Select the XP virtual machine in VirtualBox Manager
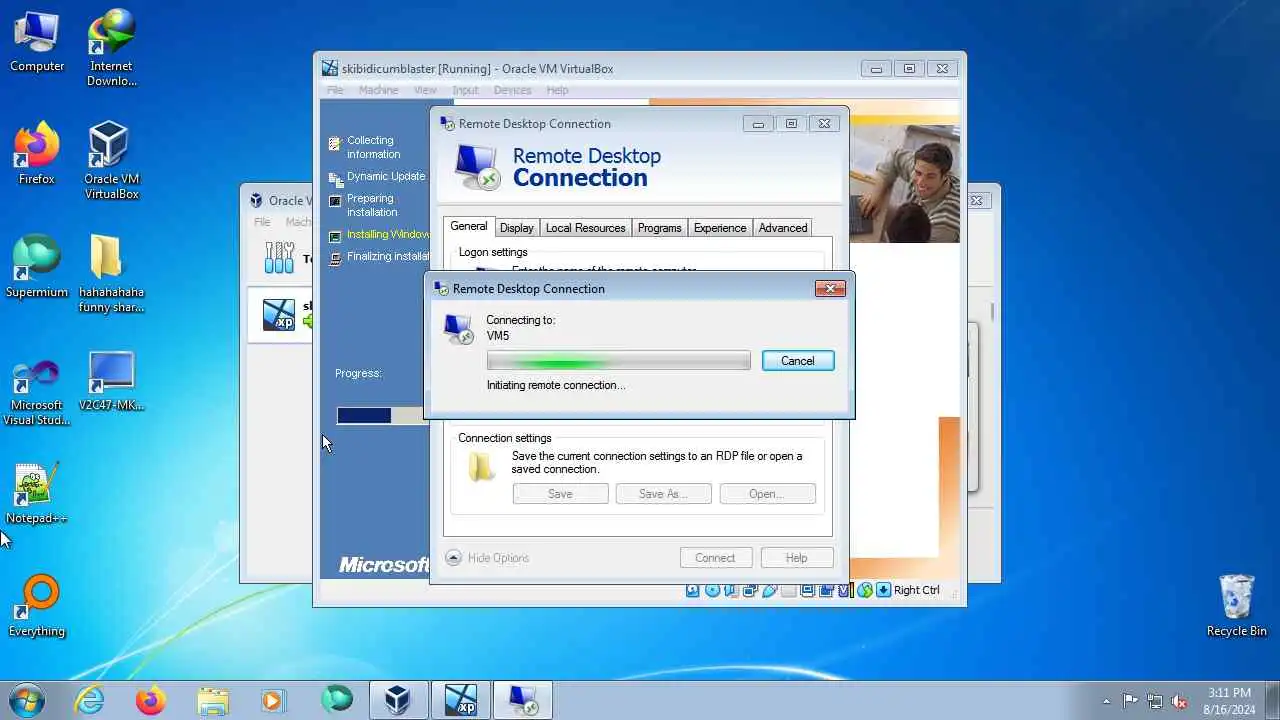This screenshot has width=1280, height=720. pos(279,314)
